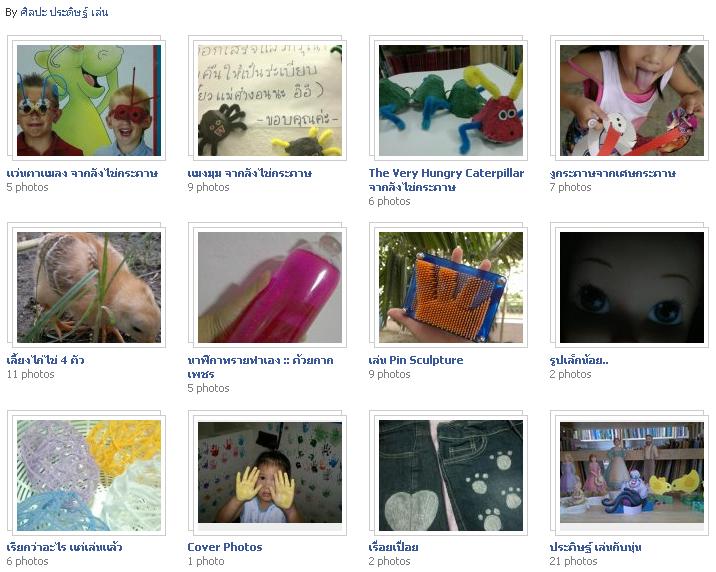The height and width of the screenshot is (572, 716).
Task: Open the child with yellow painted hands thumbnail
Action: pos(269,472)
